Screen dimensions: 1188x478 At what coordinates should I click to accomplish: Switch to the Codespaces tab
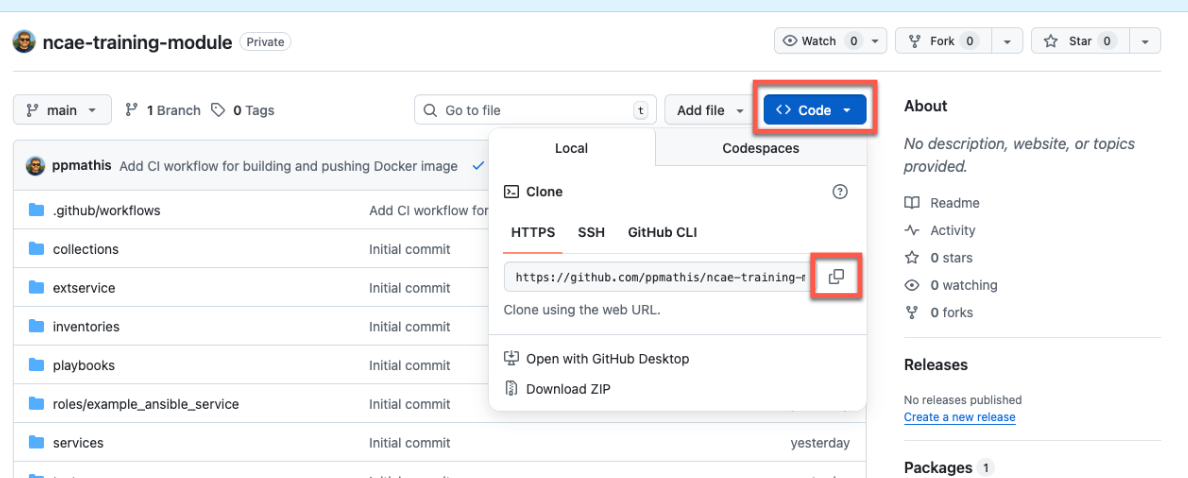point(761,148)
